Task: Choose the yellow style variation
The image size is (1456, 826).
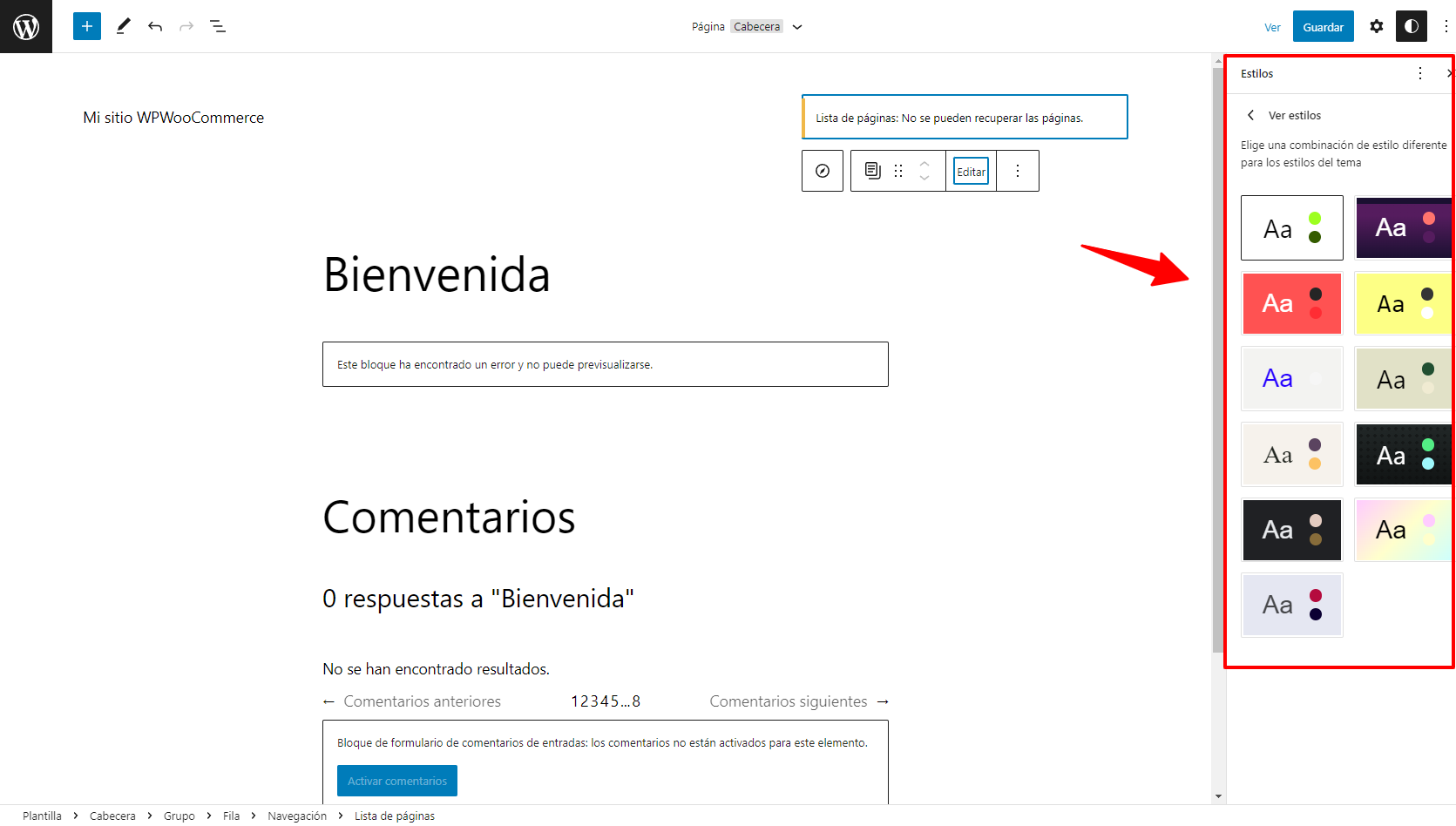Action: coord(1405,303)
